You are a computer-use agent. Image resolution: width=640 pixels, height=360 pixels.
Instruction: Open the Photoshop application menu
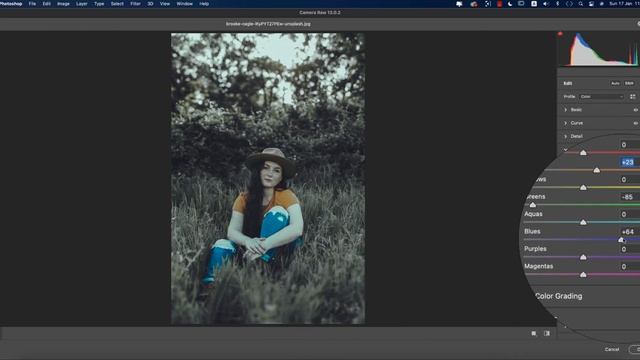(x=11, y=4)
